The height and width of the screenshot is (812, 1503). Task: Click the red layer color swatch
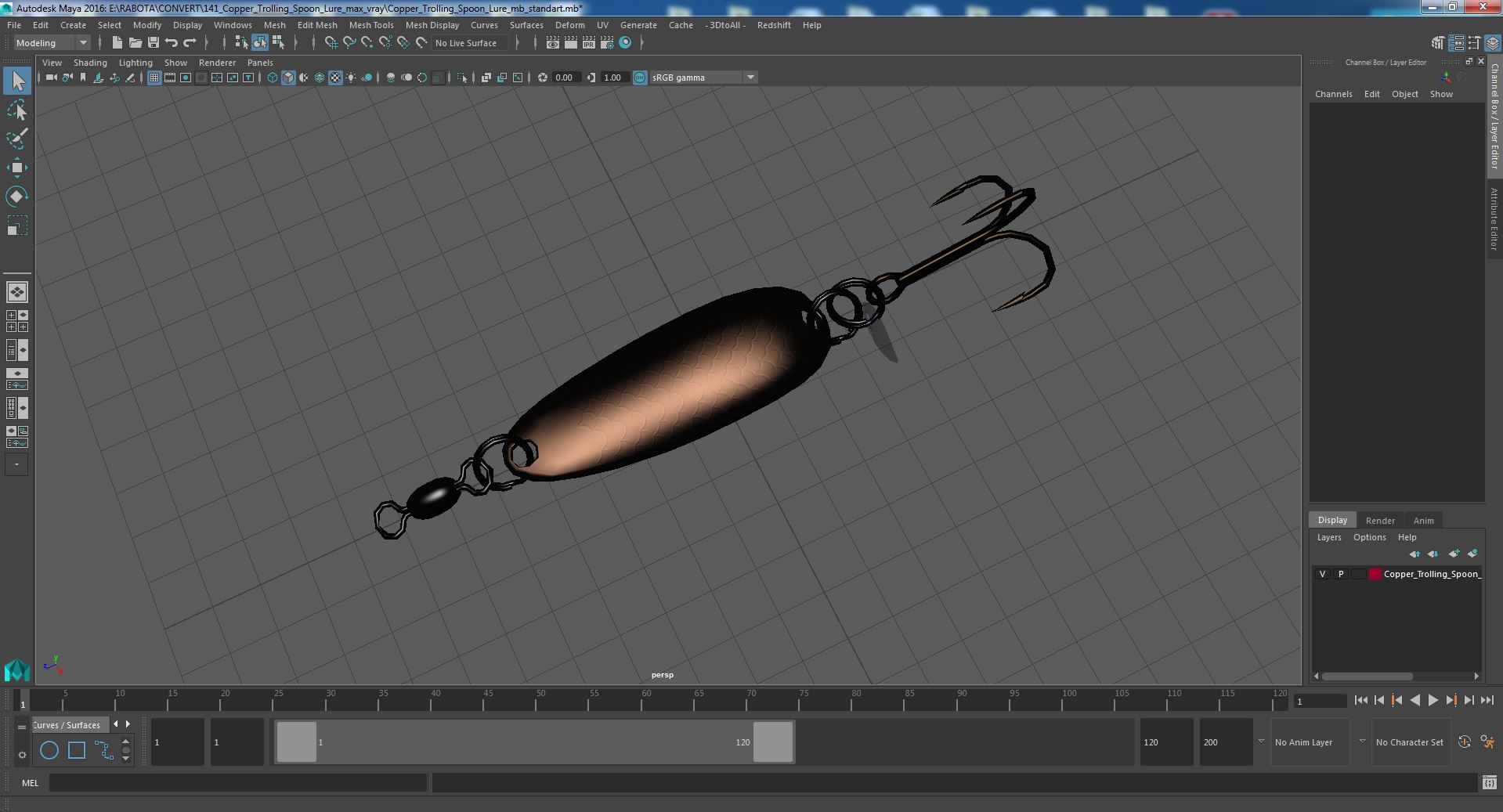pyautogui.click(x=1375, y=574)
